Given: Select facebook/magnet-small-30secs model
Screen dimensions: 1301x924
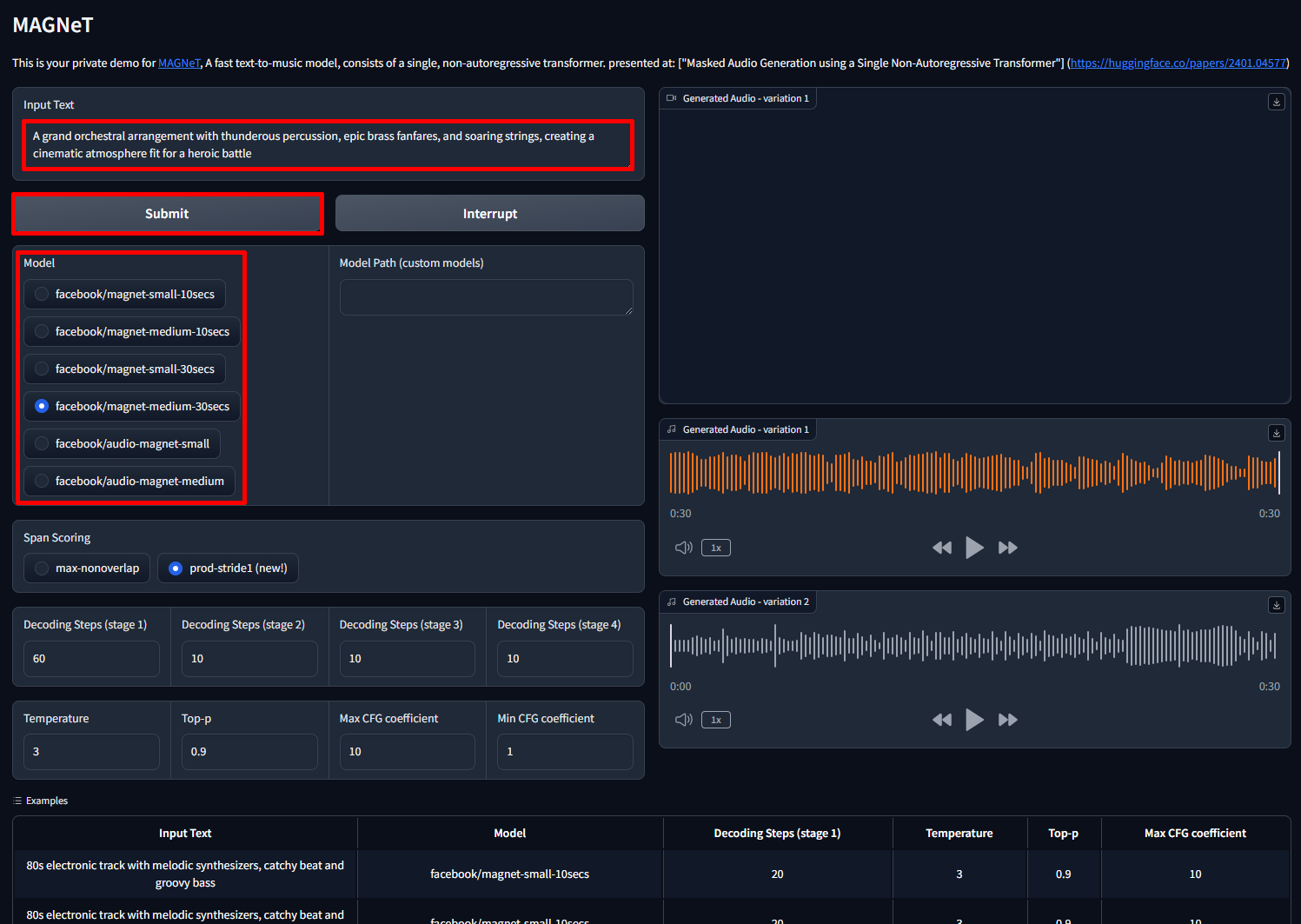Looking at the screenshot, I should tap(124, 369).
